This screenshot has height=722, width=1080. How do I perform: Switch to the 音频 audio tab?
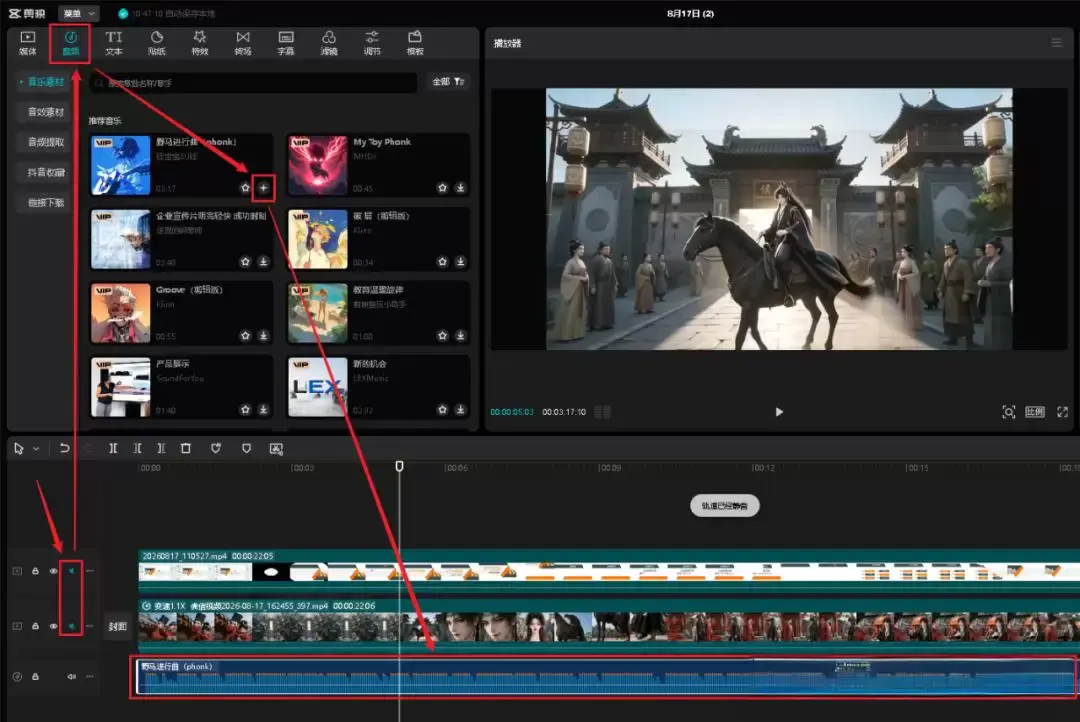[x=70, y=43]
